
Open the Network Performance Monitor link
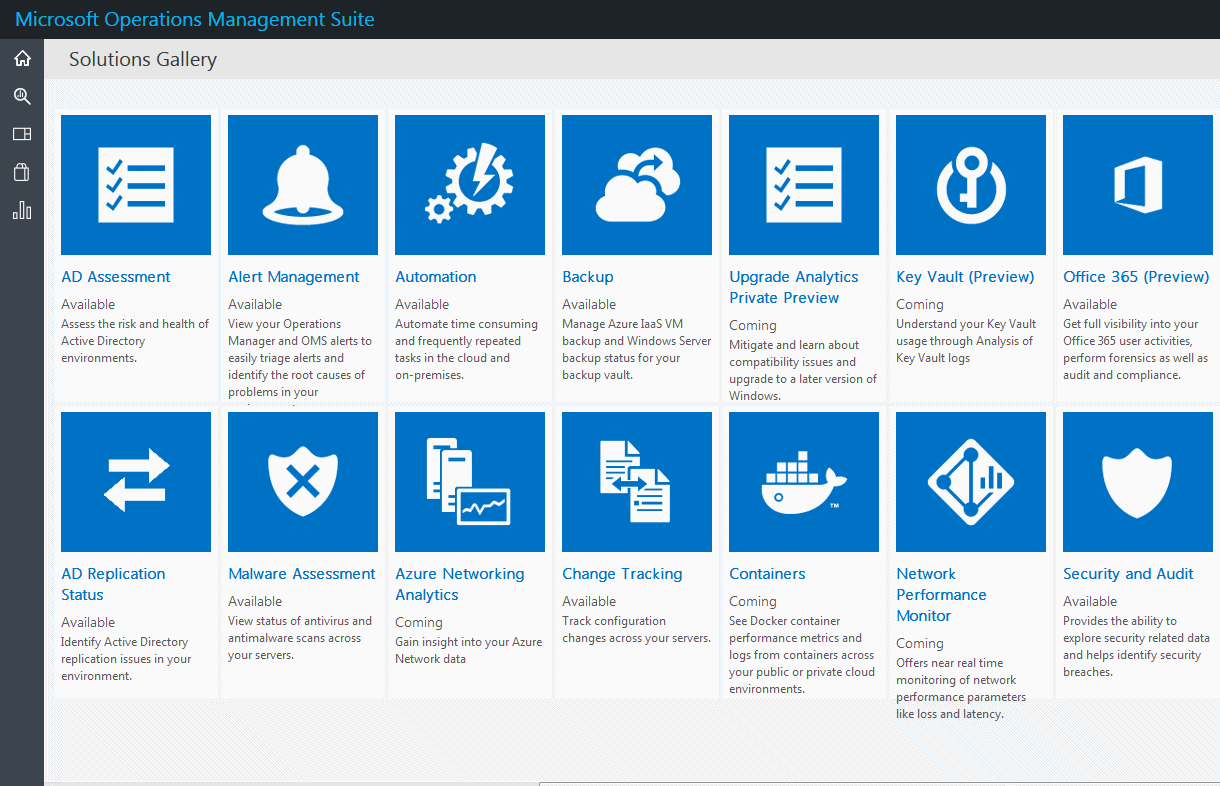coord(941,595)
